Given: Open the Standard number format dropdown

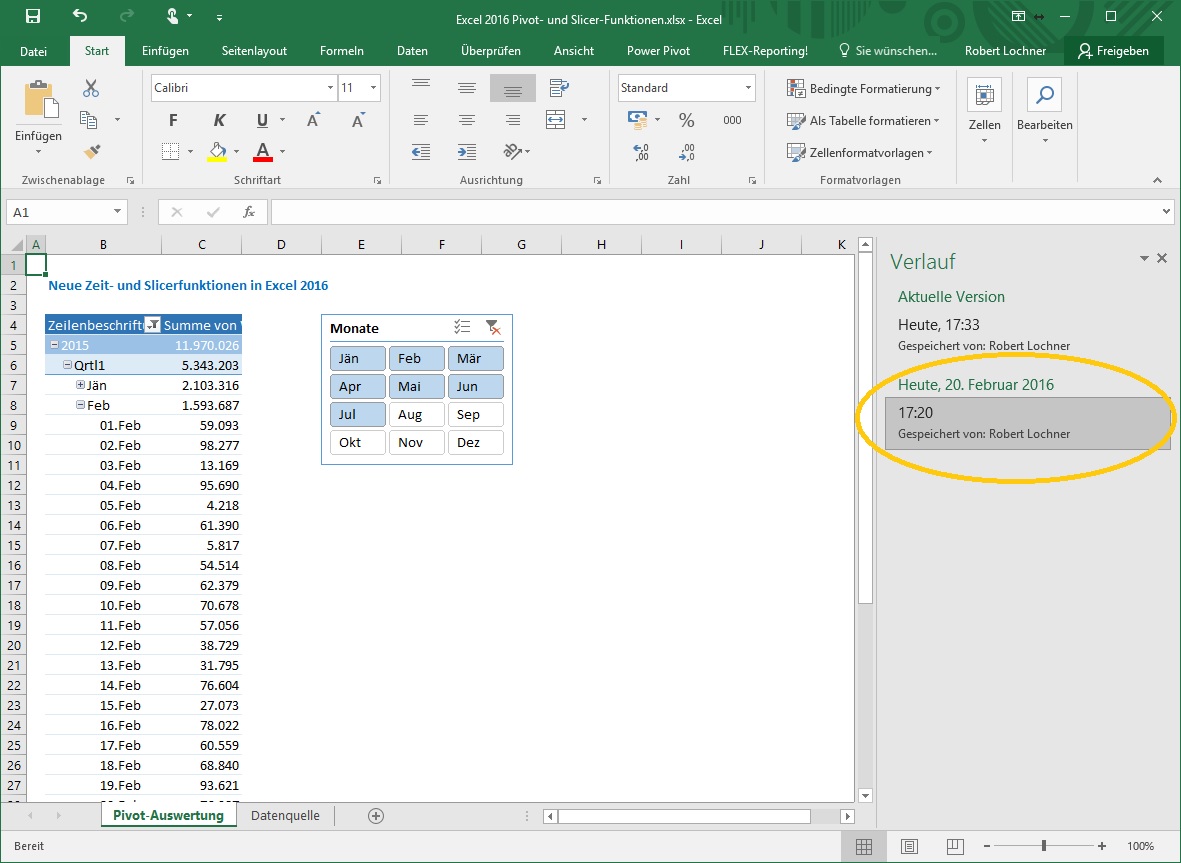Looking at the screenshot, I should coord(747,88).
